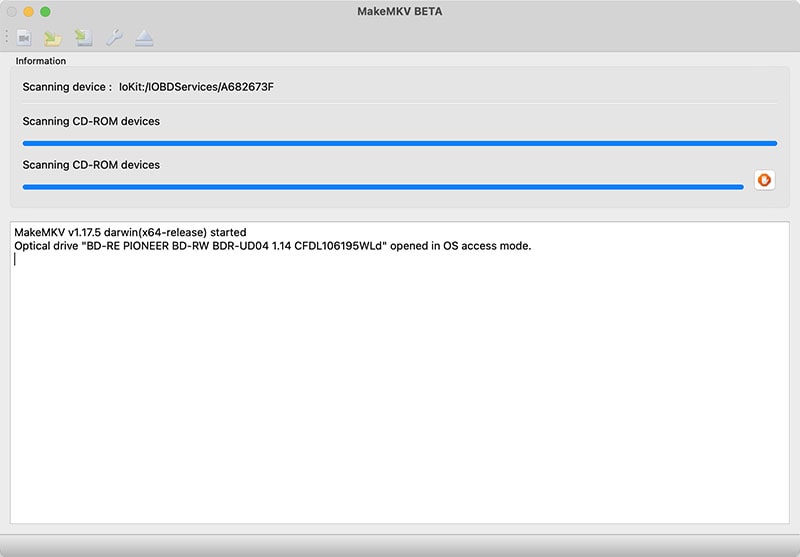Image resolution: width=800 pixels, height=557 pixels.
Task: Click the MakeMKV v1.17.5 started log line
Action: coord(130,233)
